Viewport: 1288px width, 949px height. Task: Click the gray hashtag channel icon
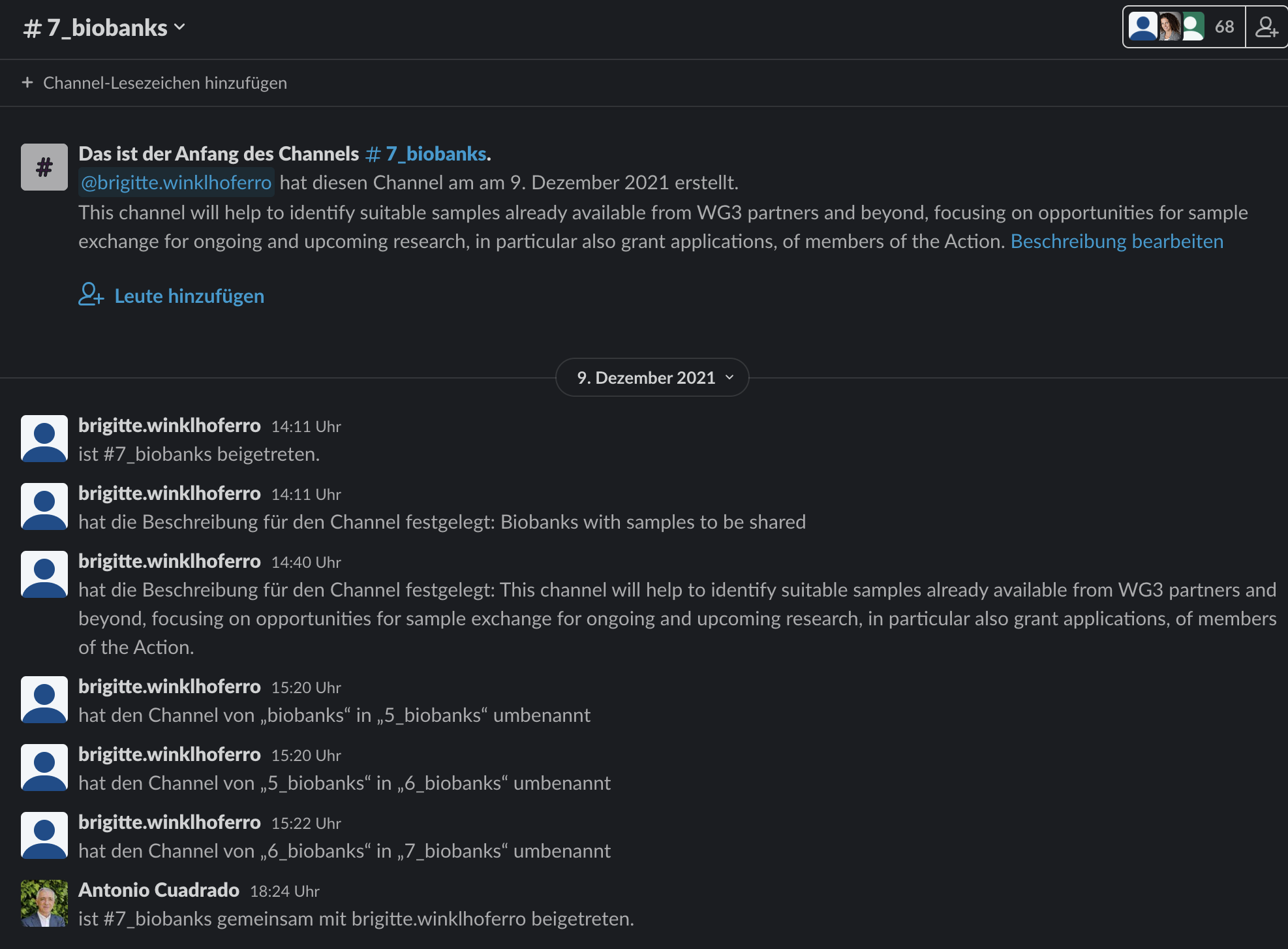[44, 167]
